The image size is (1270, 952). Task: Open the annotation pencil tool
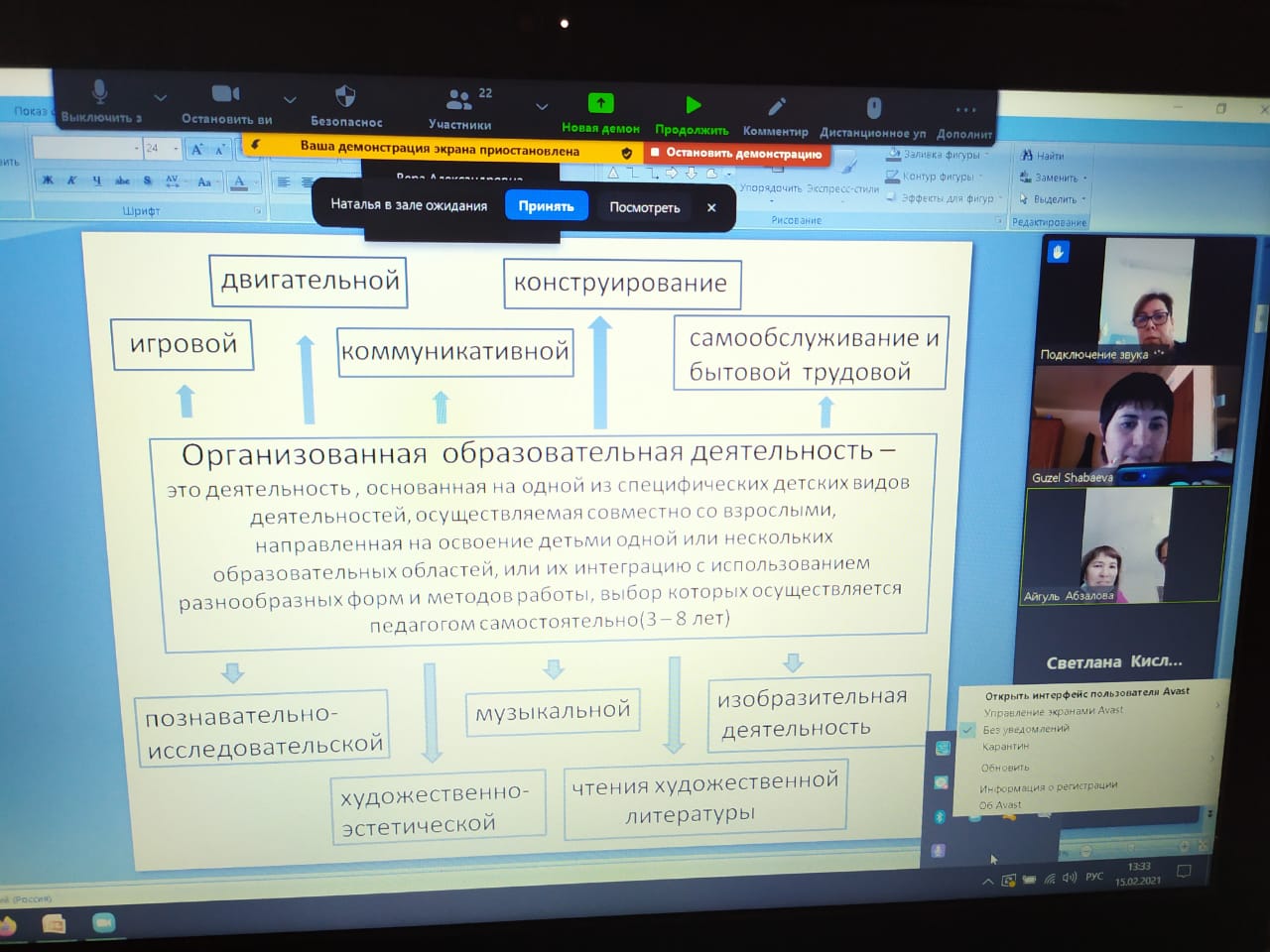[776, 107]
